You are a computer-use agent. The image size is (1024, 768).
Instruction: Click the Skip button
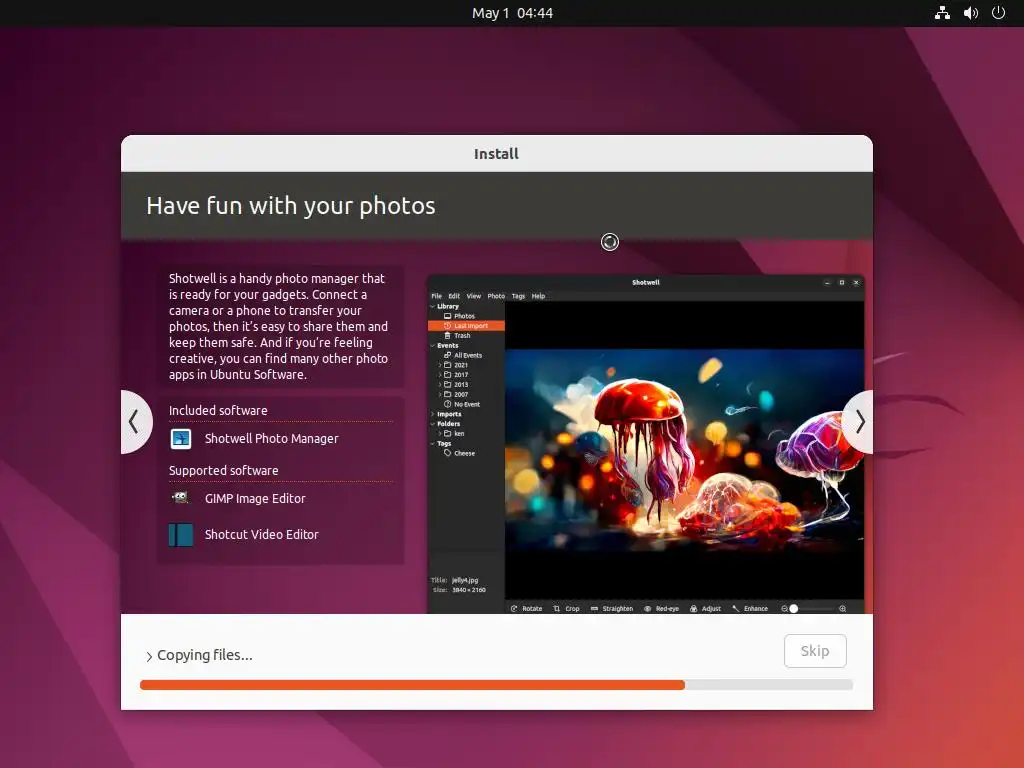[x=815, y=651]
